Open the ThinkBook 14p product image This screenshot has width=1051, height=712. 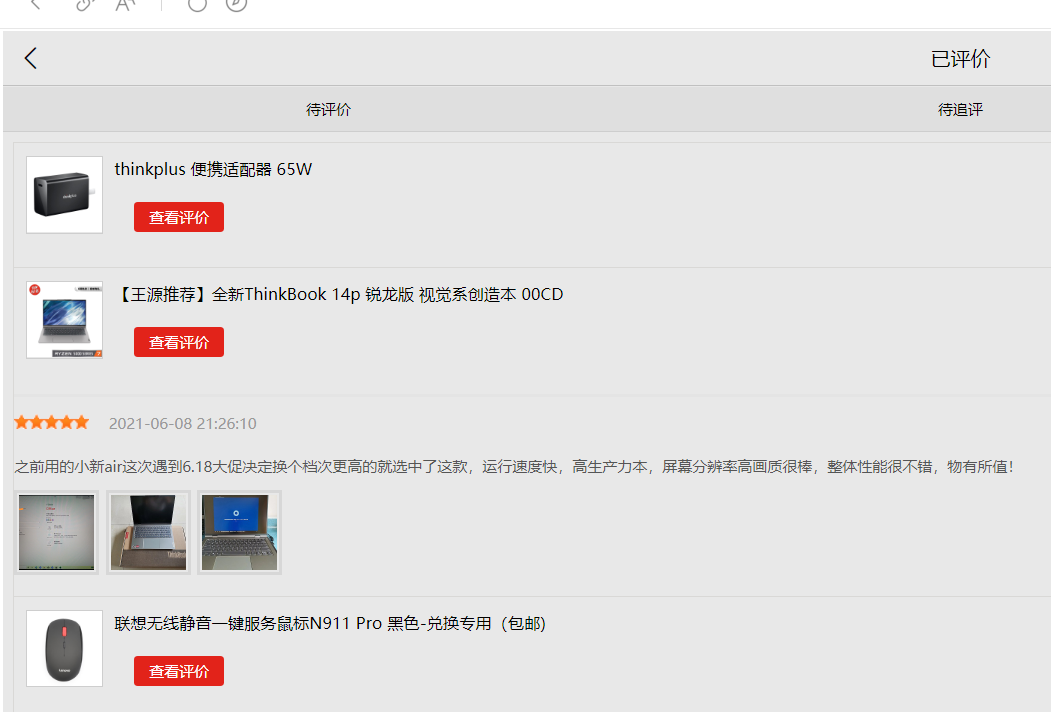click(x=64, y=320)
